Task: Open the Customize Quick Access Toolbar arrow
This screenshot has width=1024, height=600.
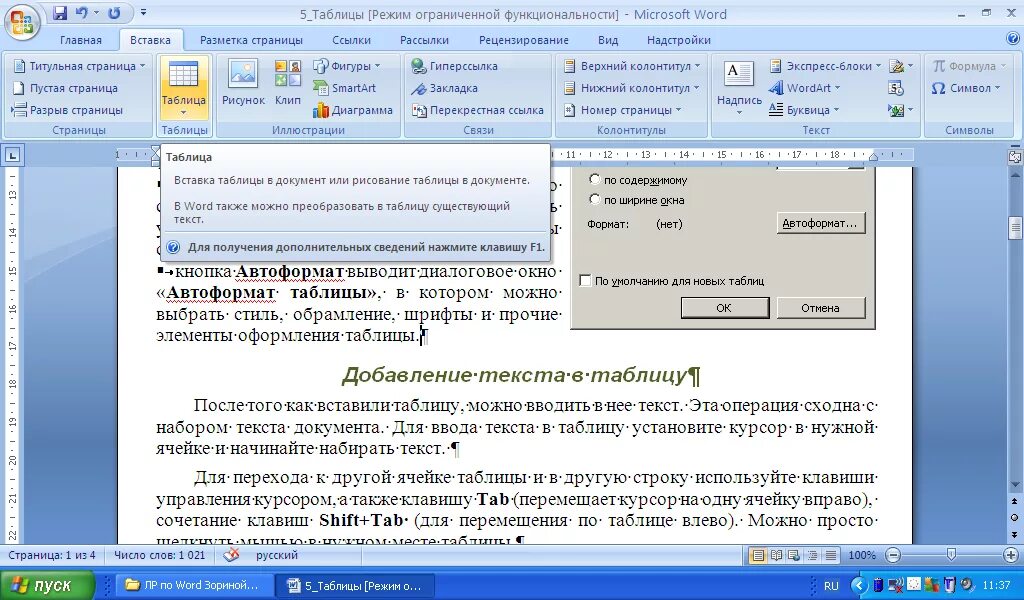Action: coord(143,13)
